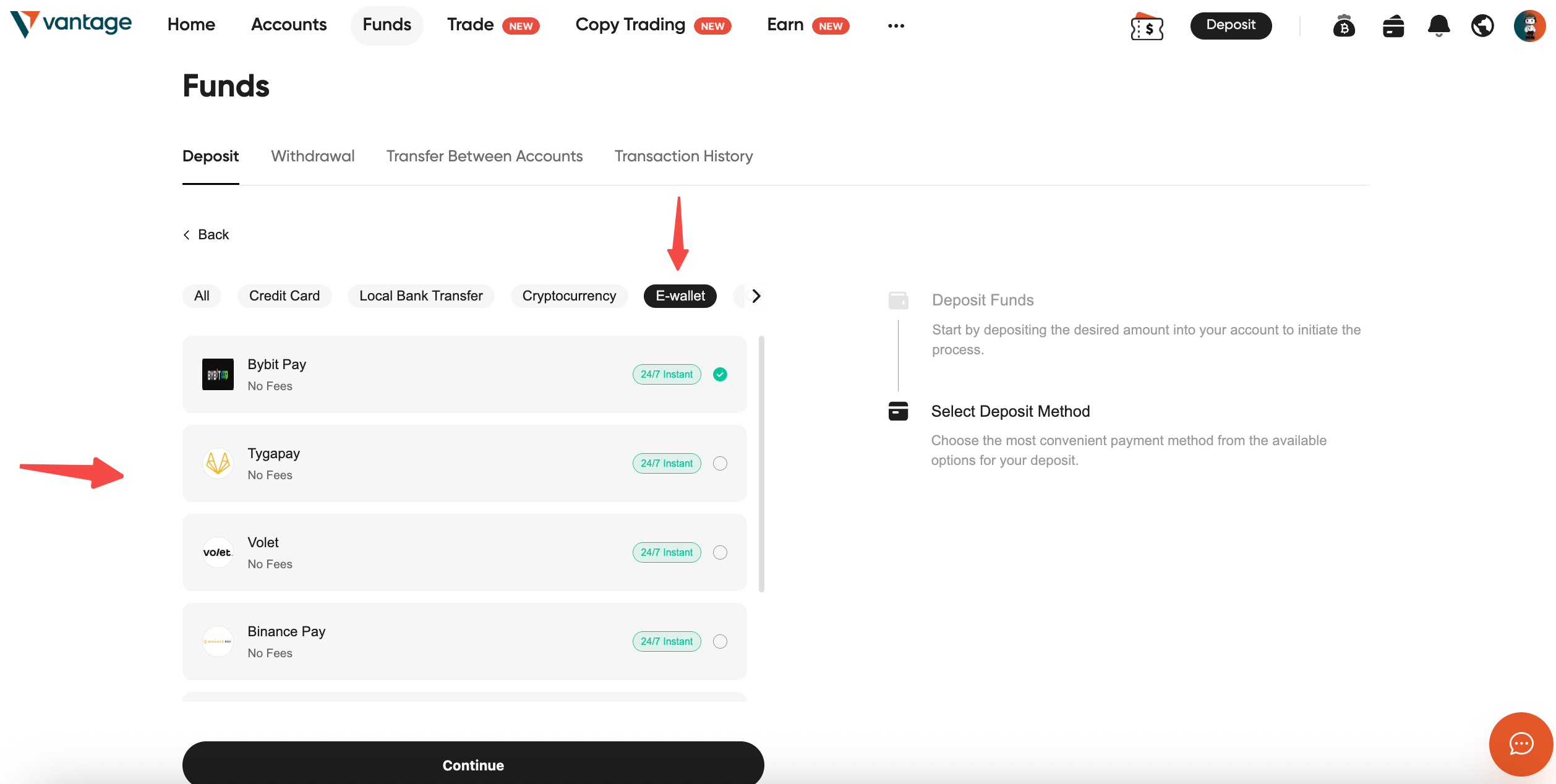Screen dimensions: 1556x784
Task: Click the Select Deposit Method card icon
Action: [898, 411]
